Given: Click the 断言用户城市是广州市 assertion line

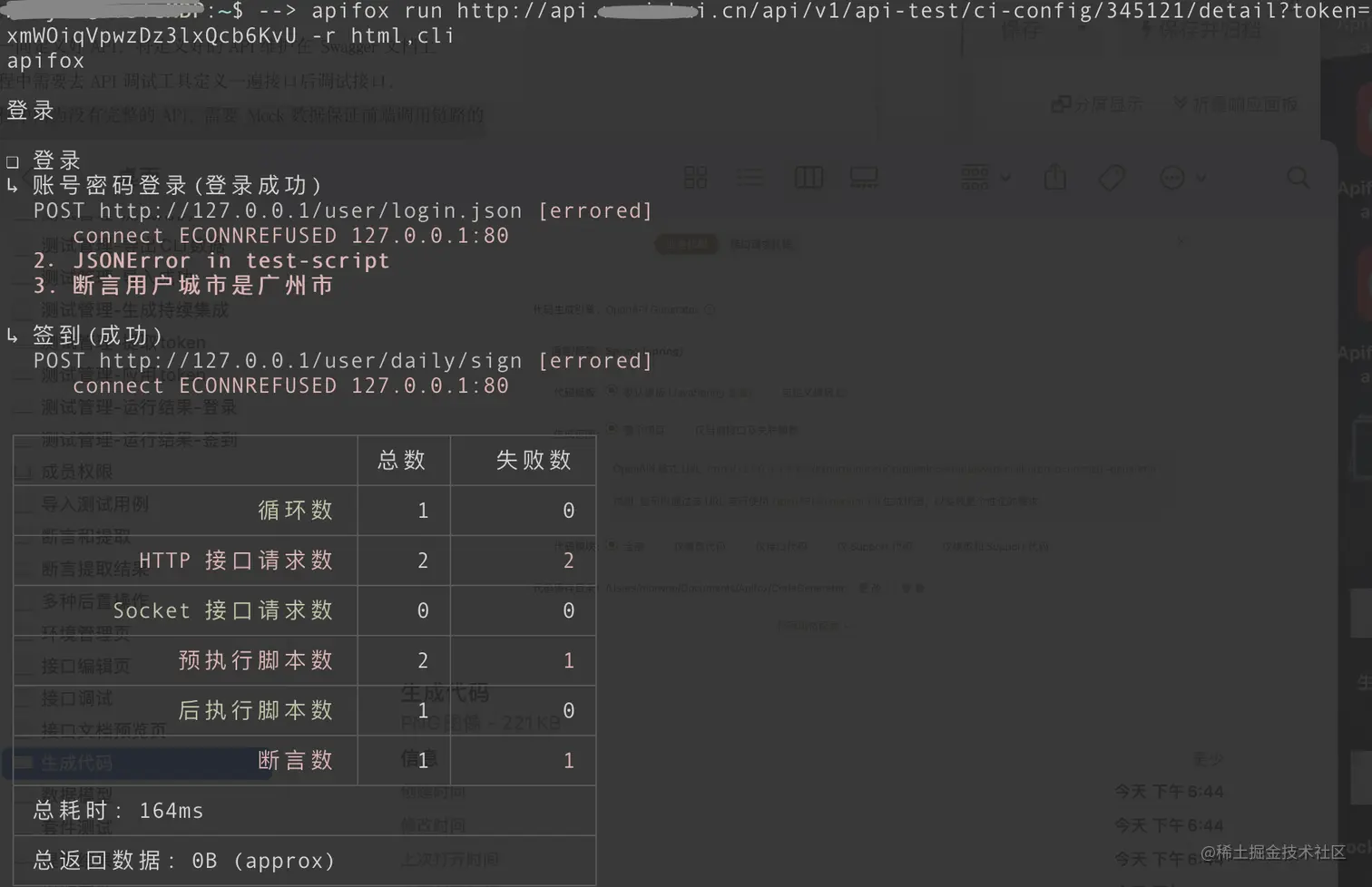Looking at the screenshot, I should click(183, 285).
